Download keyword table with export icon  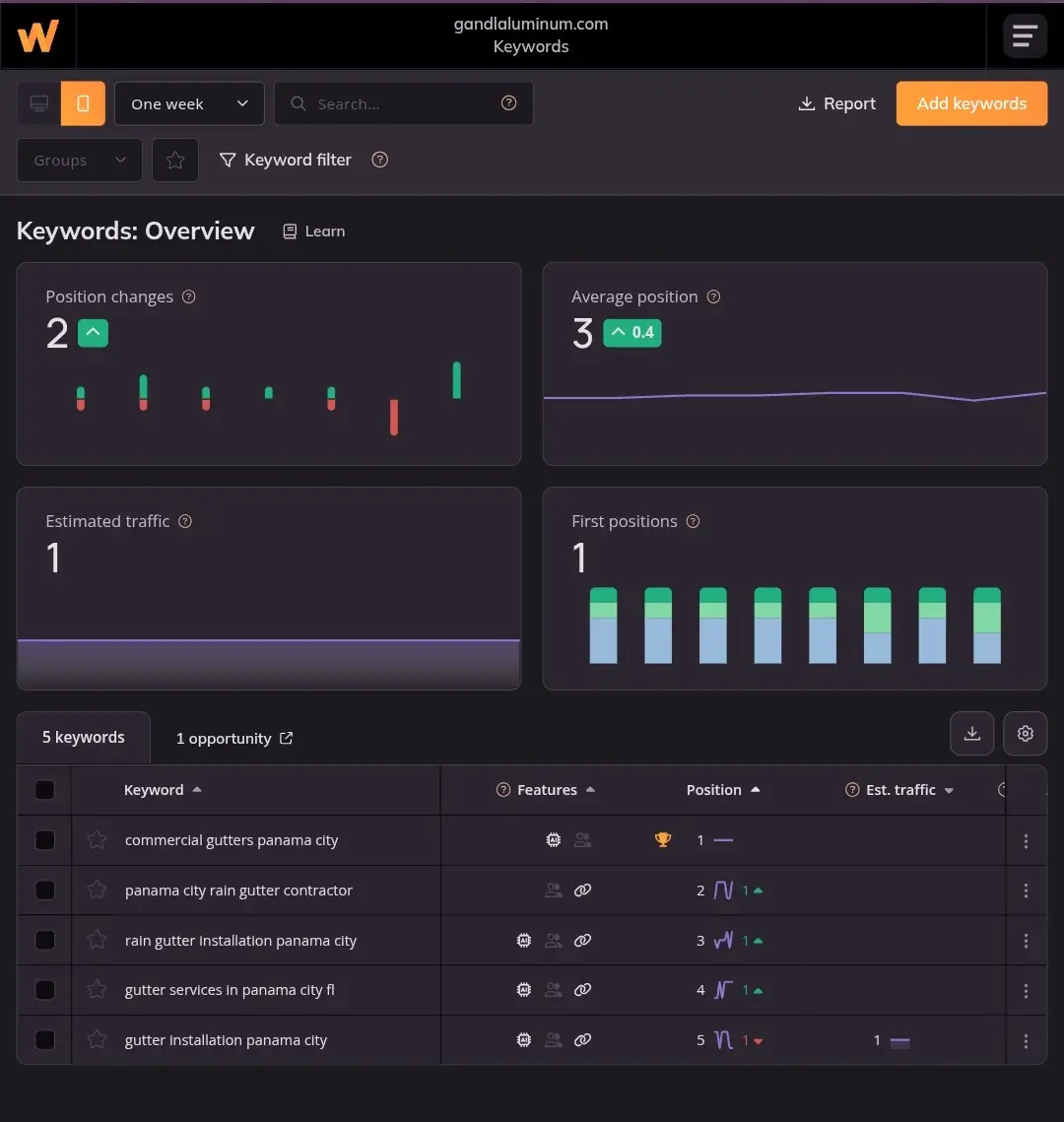coord(971,734)
